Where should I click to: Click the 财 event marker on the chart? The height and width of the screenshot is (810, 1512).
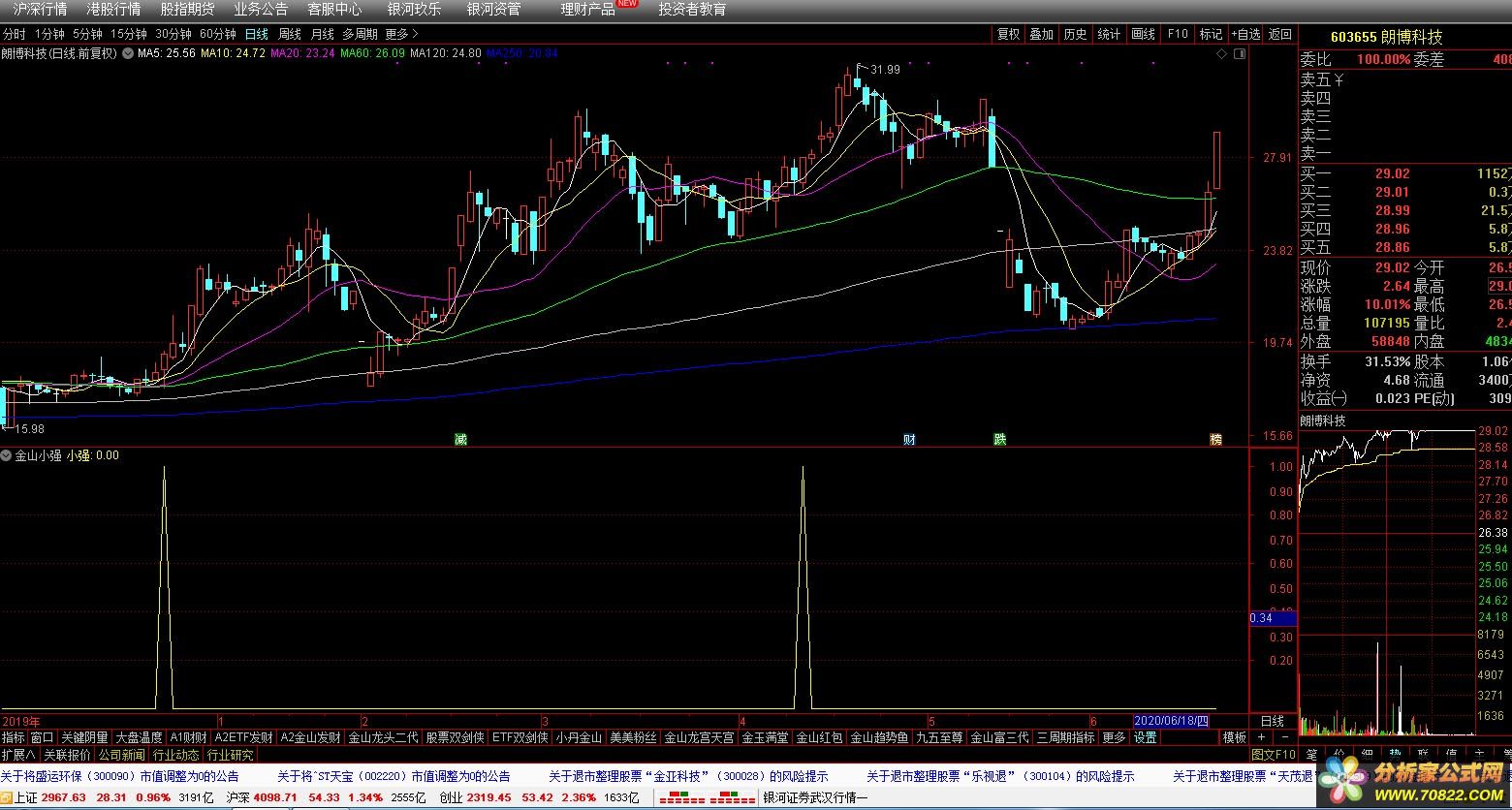[x=909, y=439]
